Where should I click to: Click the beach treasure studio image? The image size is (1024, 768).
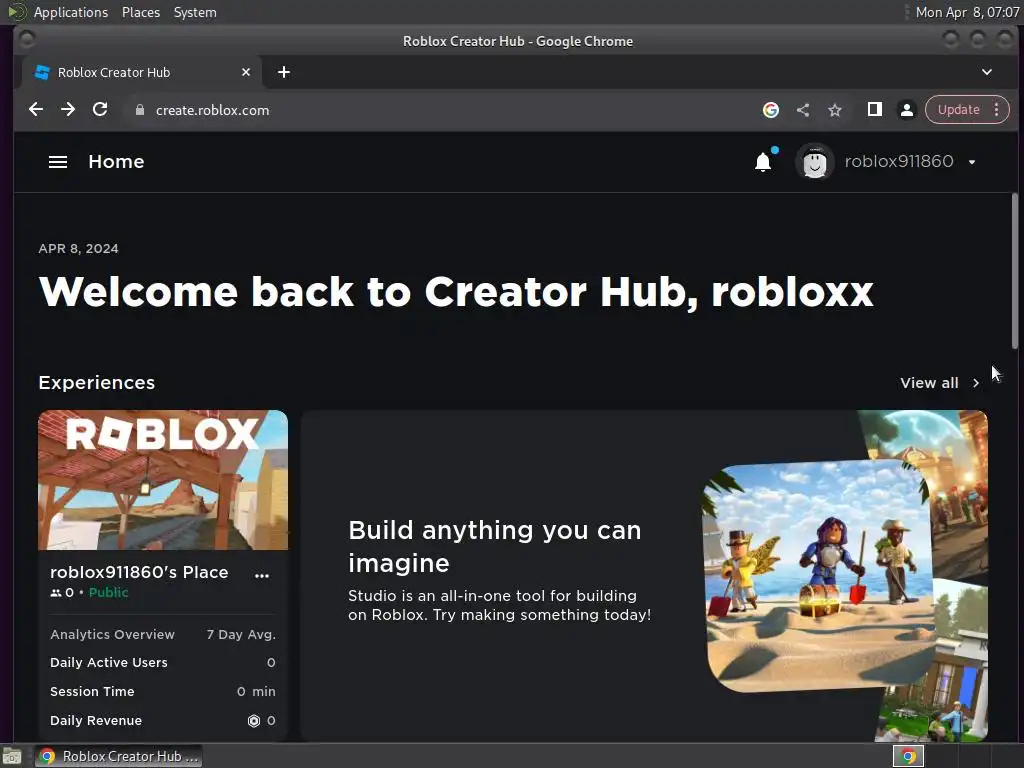820,575
